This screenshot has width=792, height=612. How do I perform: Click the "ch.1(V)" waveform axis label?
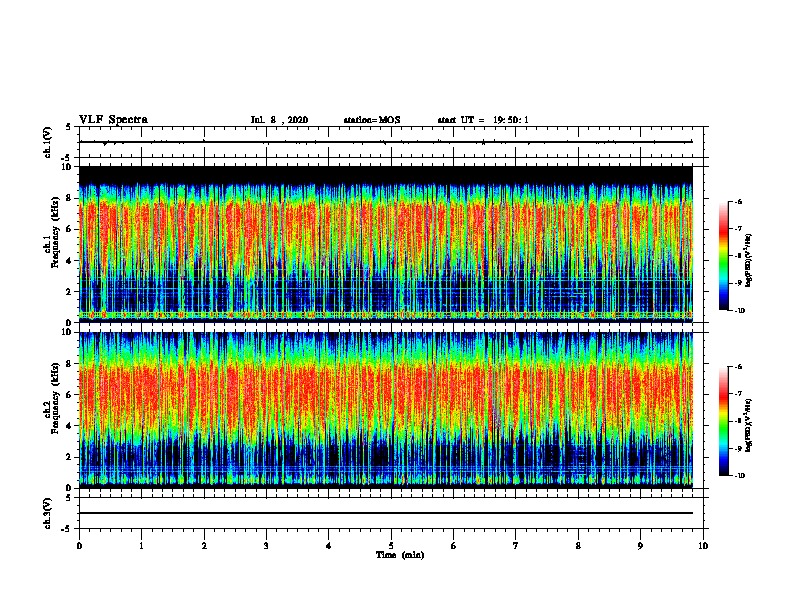pyautogui.click(x=48, y=142)
